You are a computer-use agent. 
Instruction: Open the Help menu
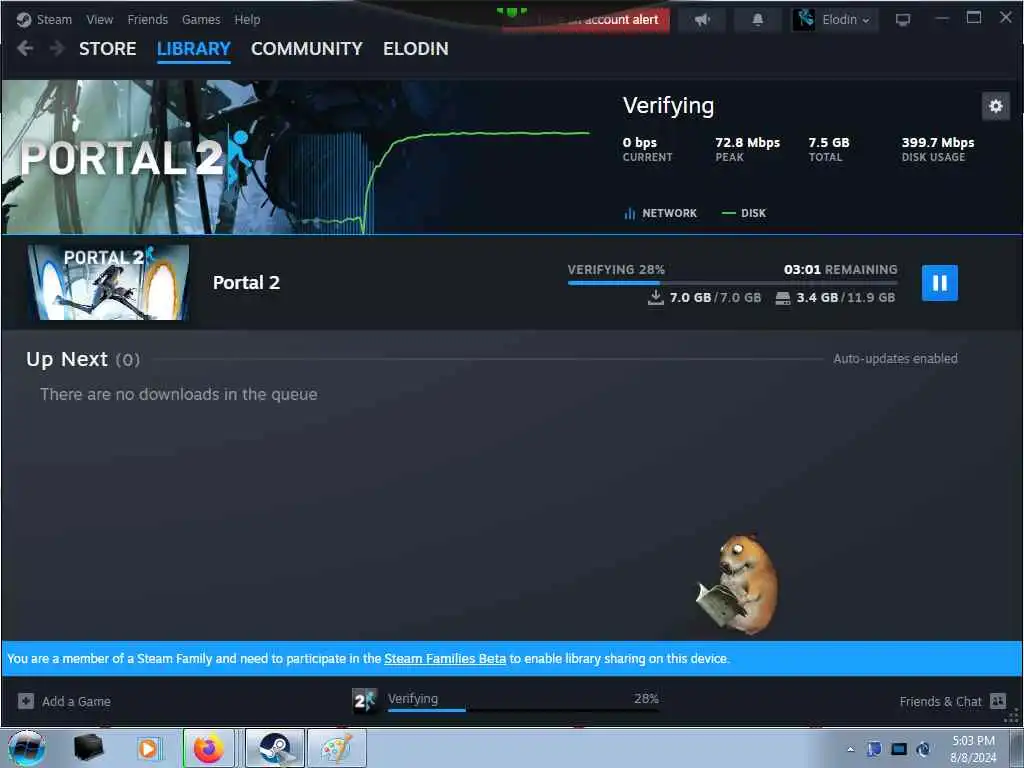coord(248,20)
